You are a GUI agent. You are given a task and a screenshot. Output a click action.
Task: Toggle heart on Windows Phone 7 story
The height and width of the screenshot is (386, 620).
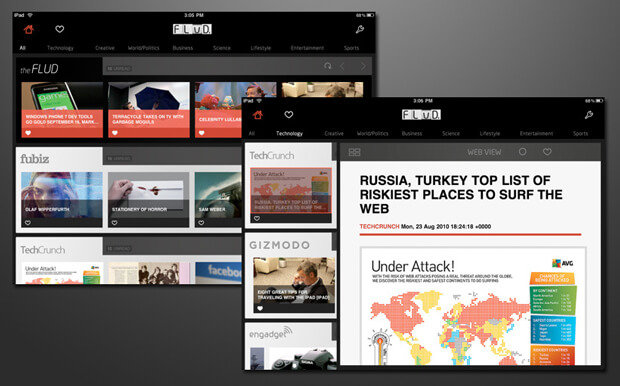[x=28, y=133]
